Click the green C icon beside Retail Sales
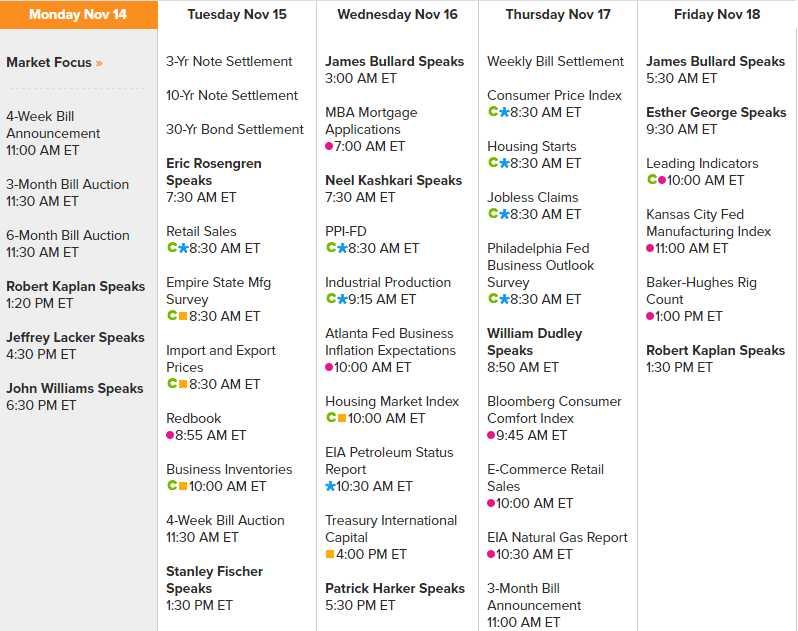 171,248
